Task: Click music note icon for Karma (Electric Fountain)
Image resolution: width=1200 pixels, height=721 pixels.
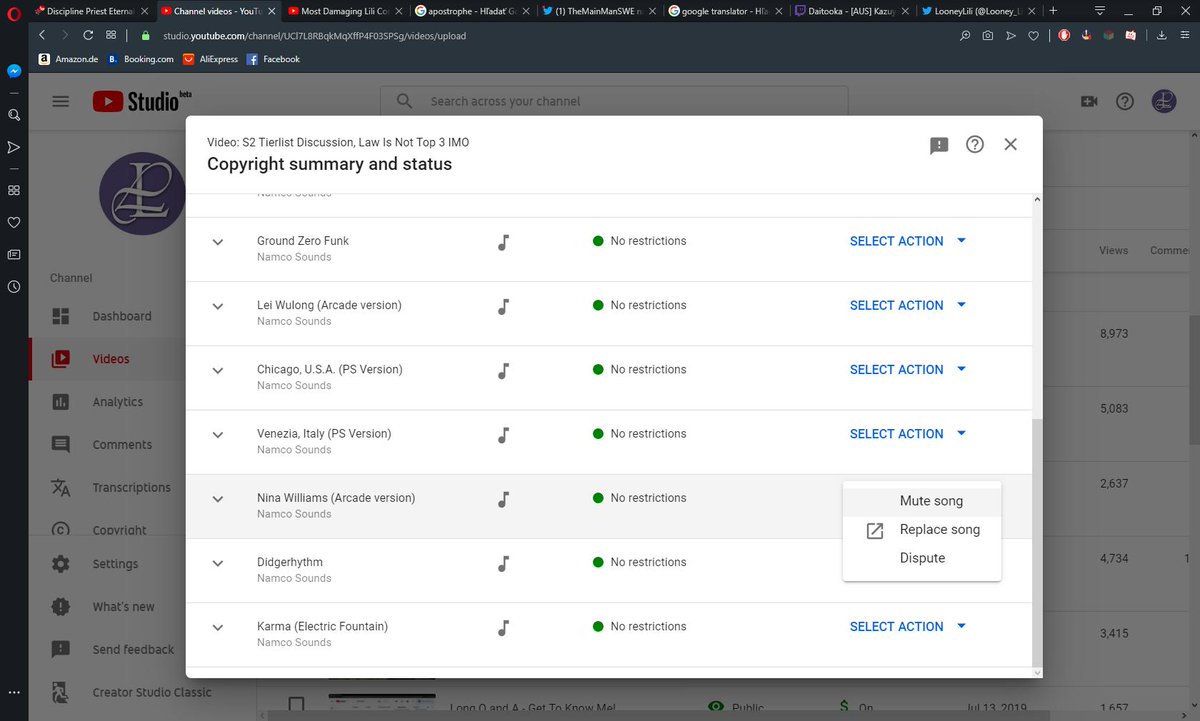Action: coord(504,627)
